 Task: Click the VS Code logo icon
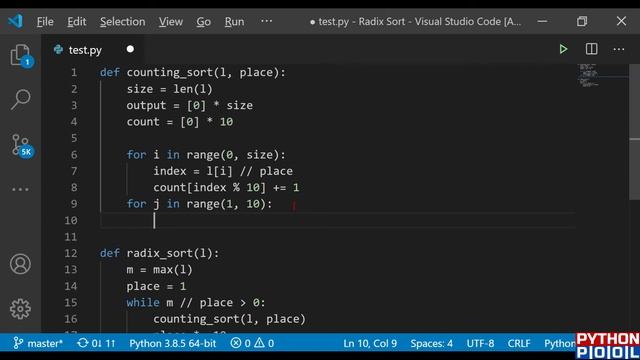16,21
